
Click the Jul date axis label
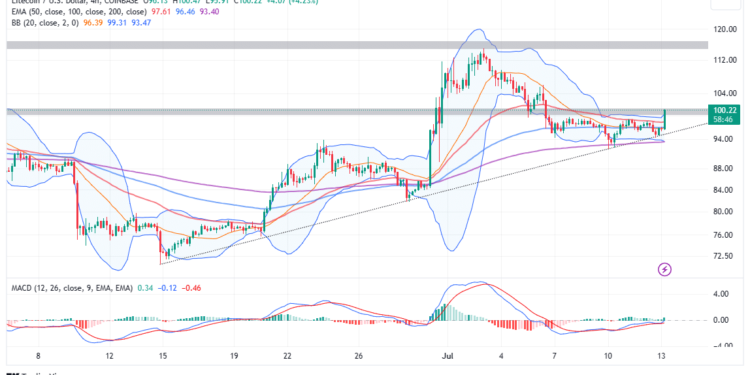(447, 355)
